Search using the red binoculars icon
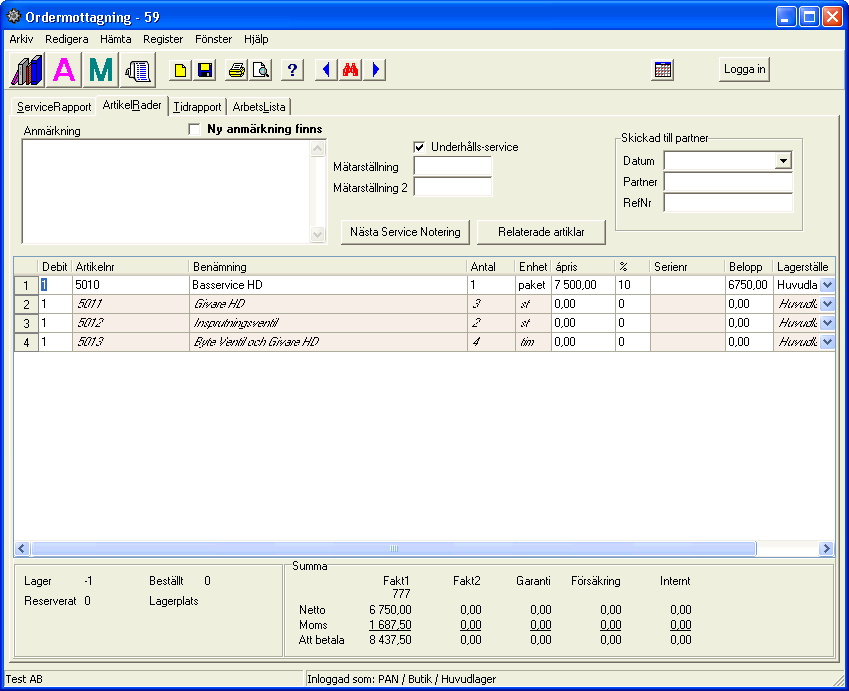The image size is (849, 691). click(x=351, y=70)
